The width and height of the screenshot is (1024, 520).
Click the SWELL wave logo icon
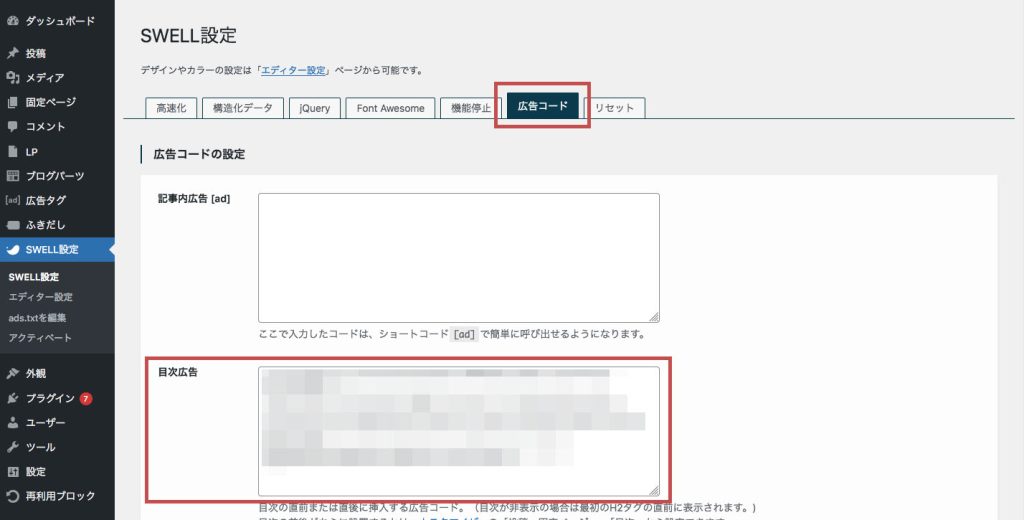click(12, 250)
